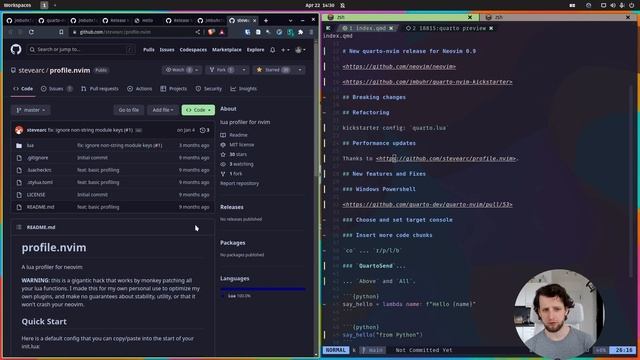Open the browser extensions puzzle icon
The width and height of the screenshot is (640, 360).
tap(300, 32)
